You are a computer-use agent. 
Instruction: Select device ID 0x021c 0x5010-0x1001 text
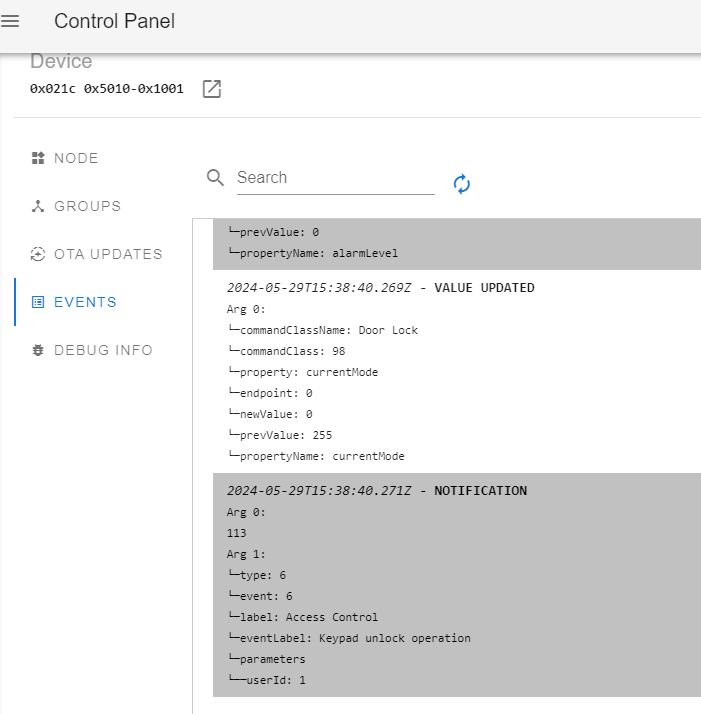[107, 89]
